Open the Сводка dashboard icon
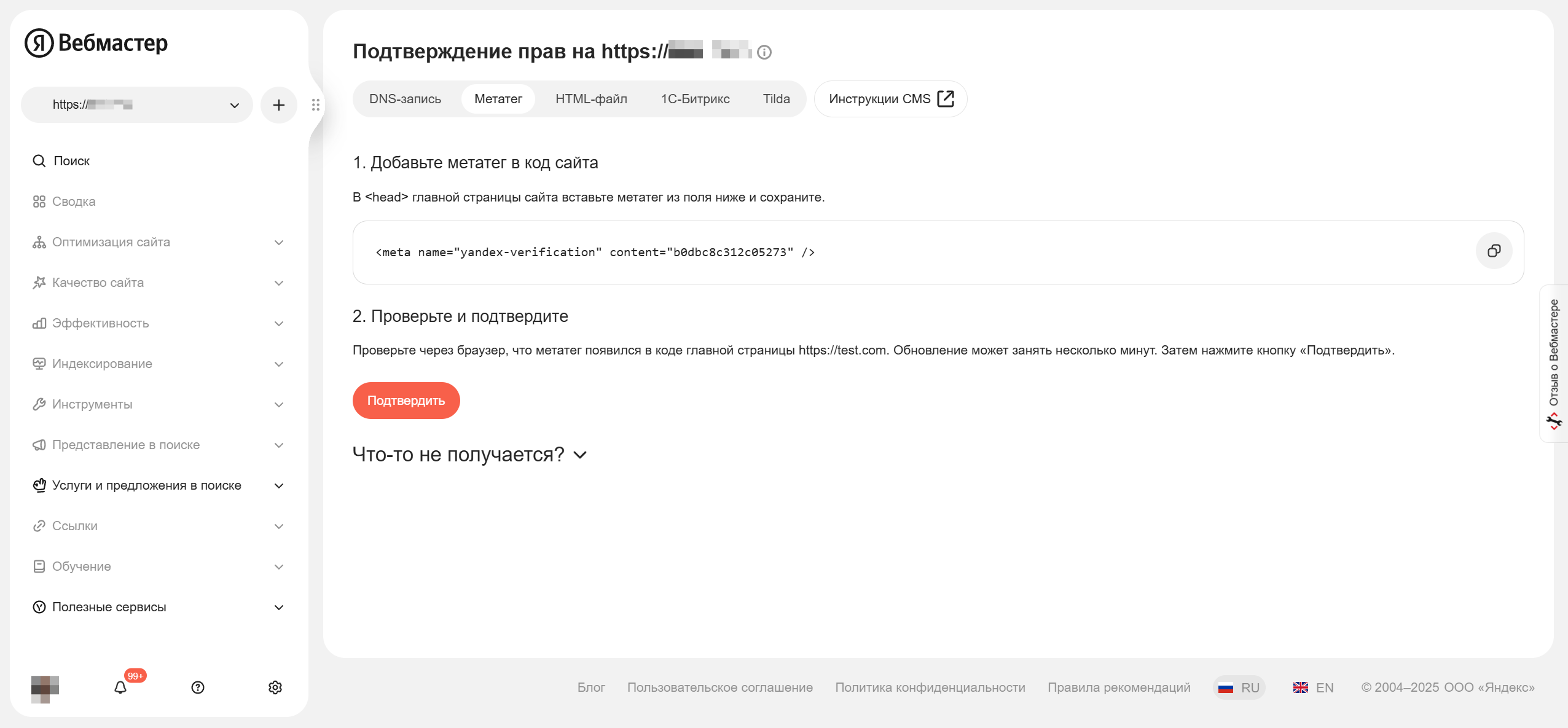Screen dimensions: 1568x728 [x=39, y=201]
